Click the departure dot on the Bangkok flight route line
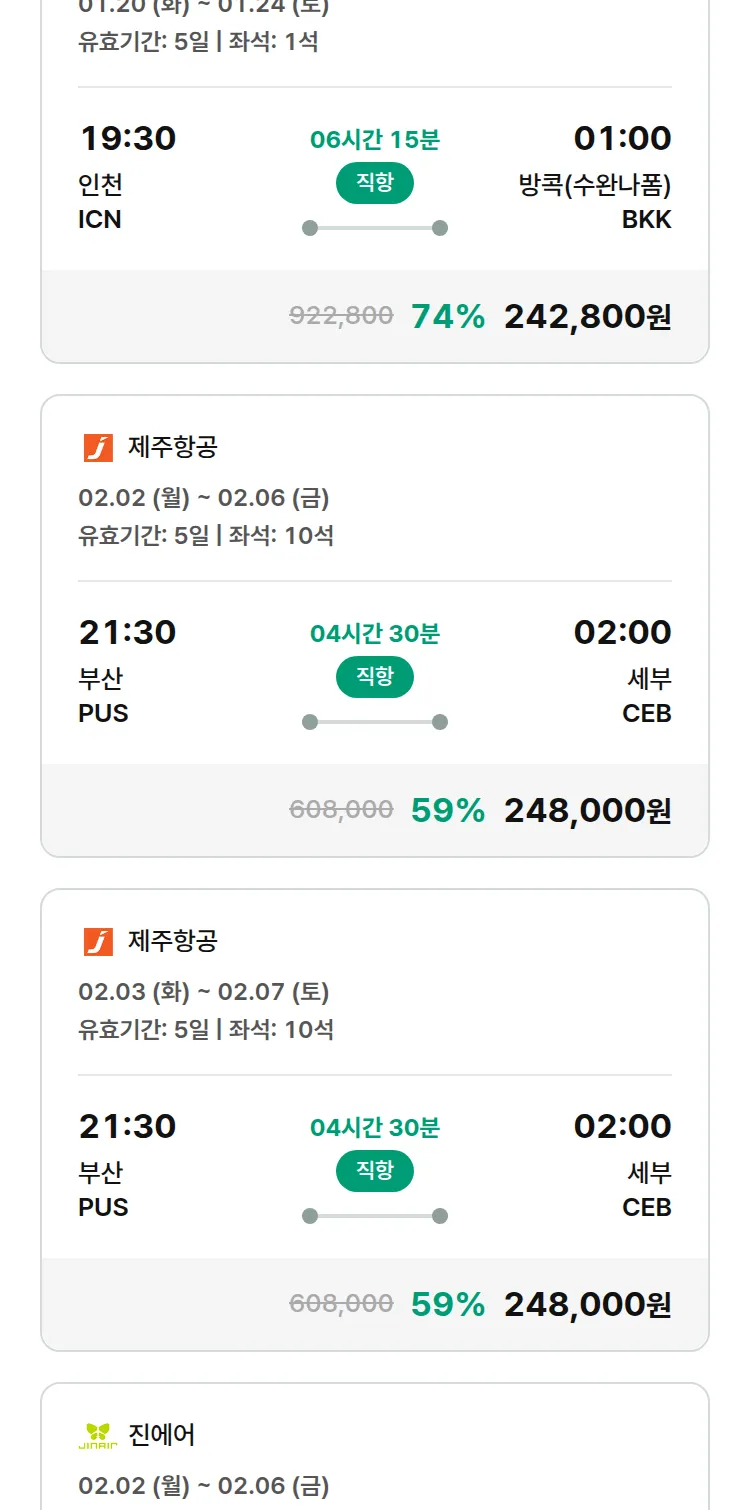Screen dimensions: 750x1510 (x=310, y=226)
